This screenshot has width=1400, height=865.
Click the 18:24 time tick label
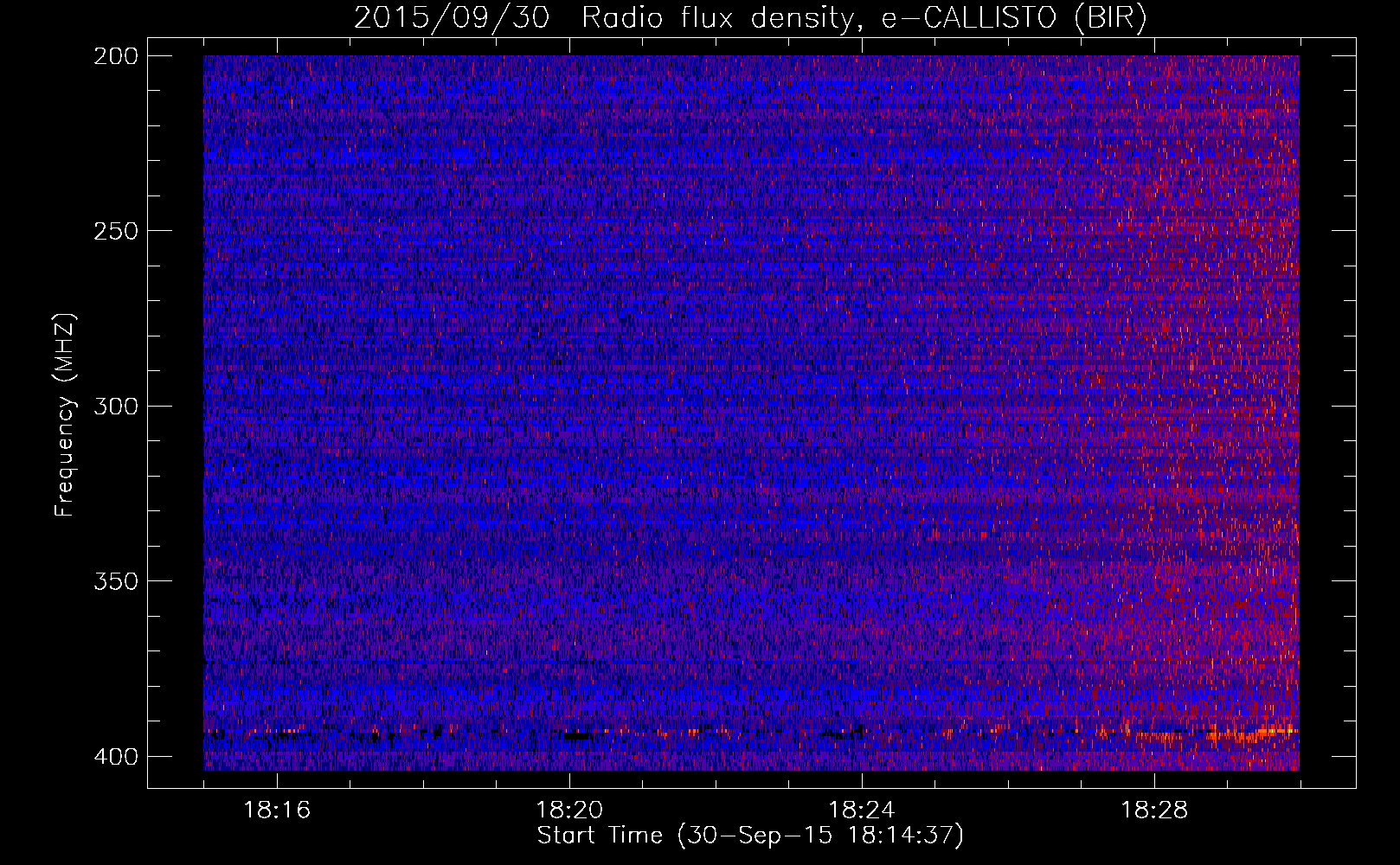[x=862, y=811]
